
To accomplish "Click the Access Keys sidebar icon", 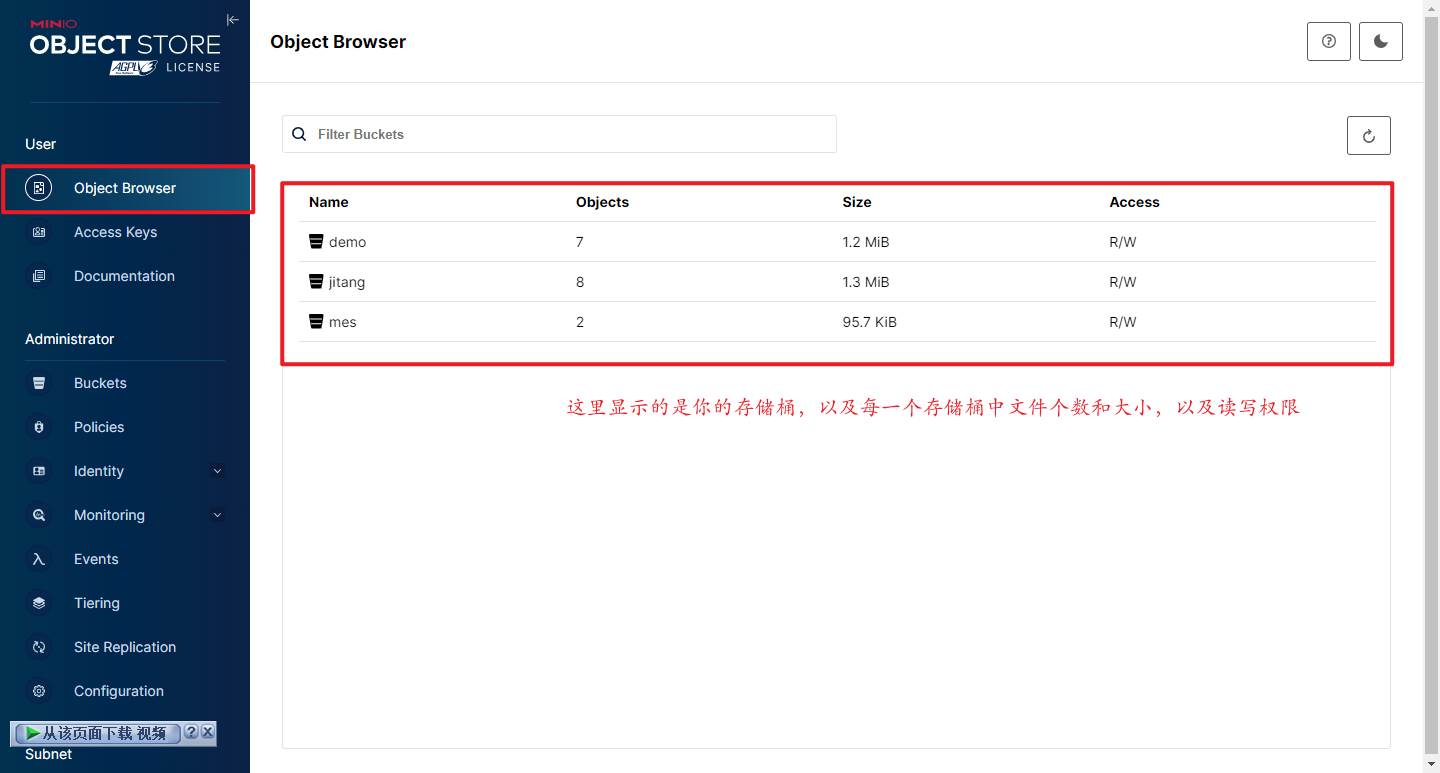I will [39, 232].
